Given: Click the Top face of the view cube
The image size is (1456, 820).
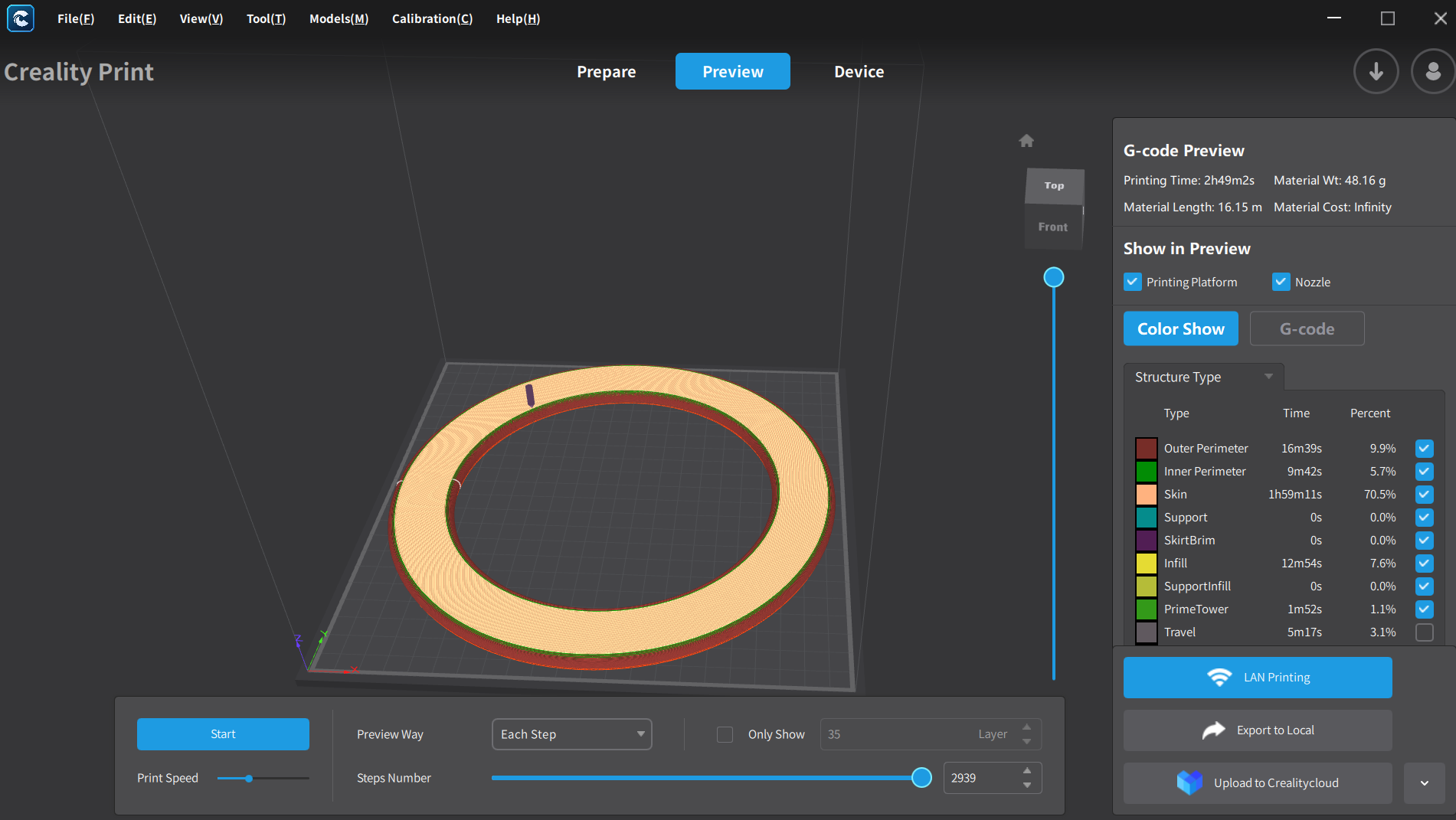Looking at the screenshot, I should 1055,186.
